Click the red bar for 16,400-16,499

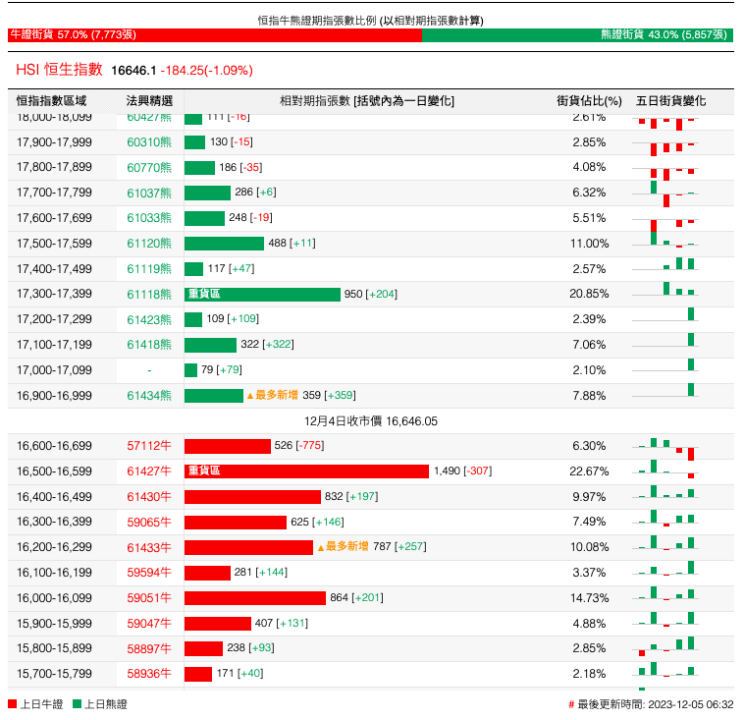point(253,497)
